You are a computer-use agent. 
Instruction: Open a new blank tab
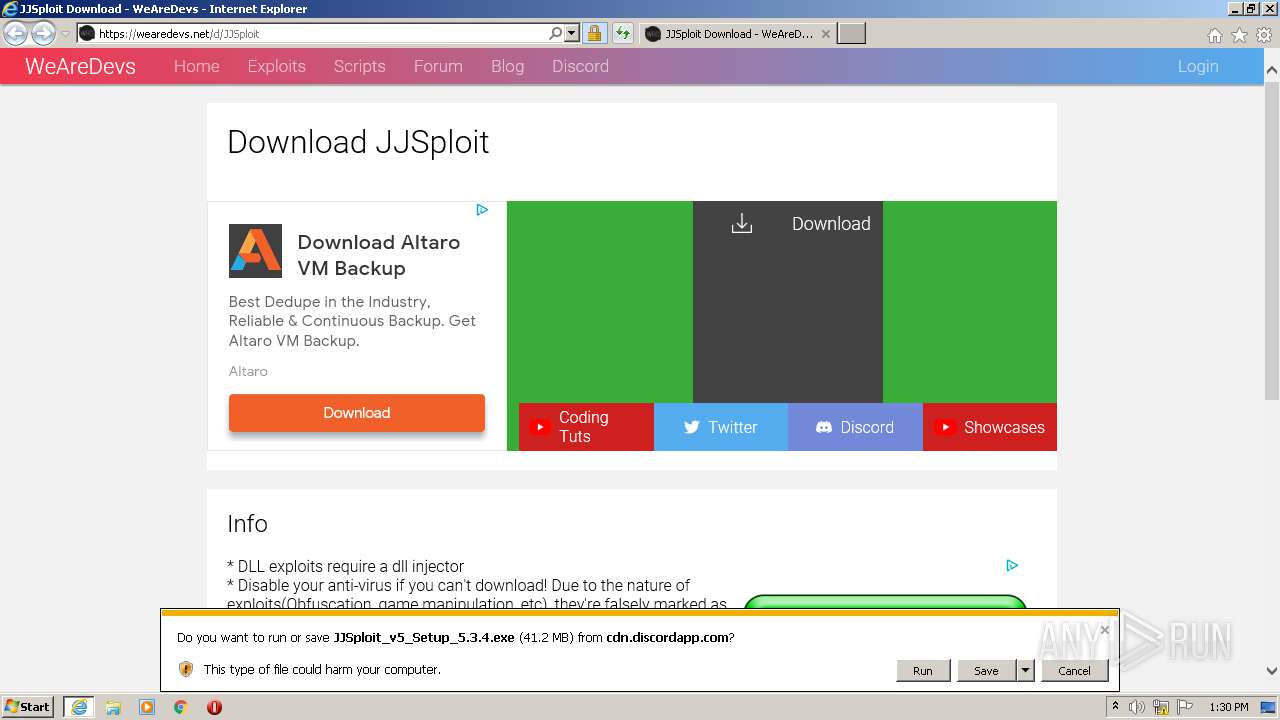pos(851,33)
